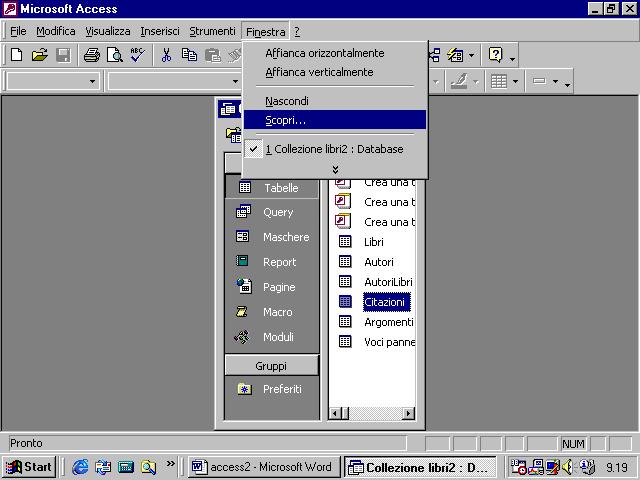Open the File menu
This screenshot has width=640, height=480.
[x=18, y=31]
